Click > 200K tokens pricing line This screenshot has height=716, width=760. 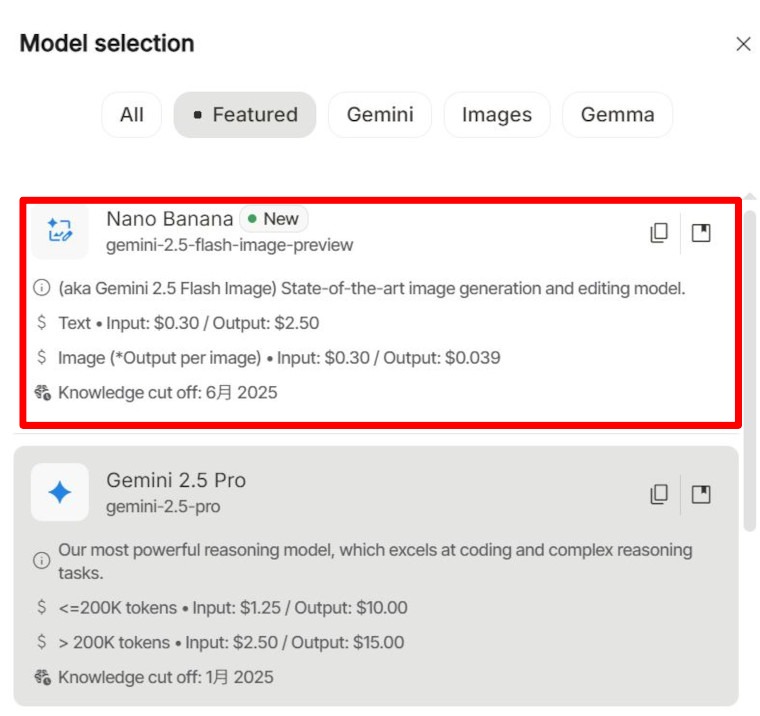tap(231, 642)
